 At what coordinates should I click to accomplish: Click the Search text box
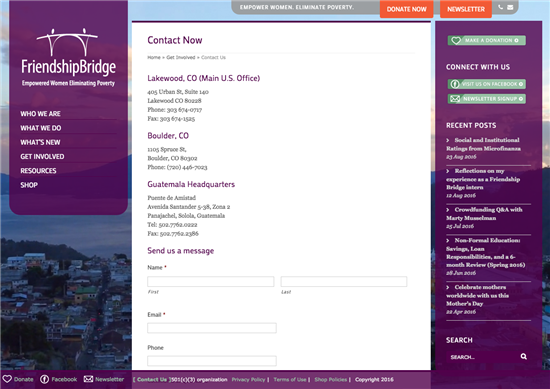[482, 357]
